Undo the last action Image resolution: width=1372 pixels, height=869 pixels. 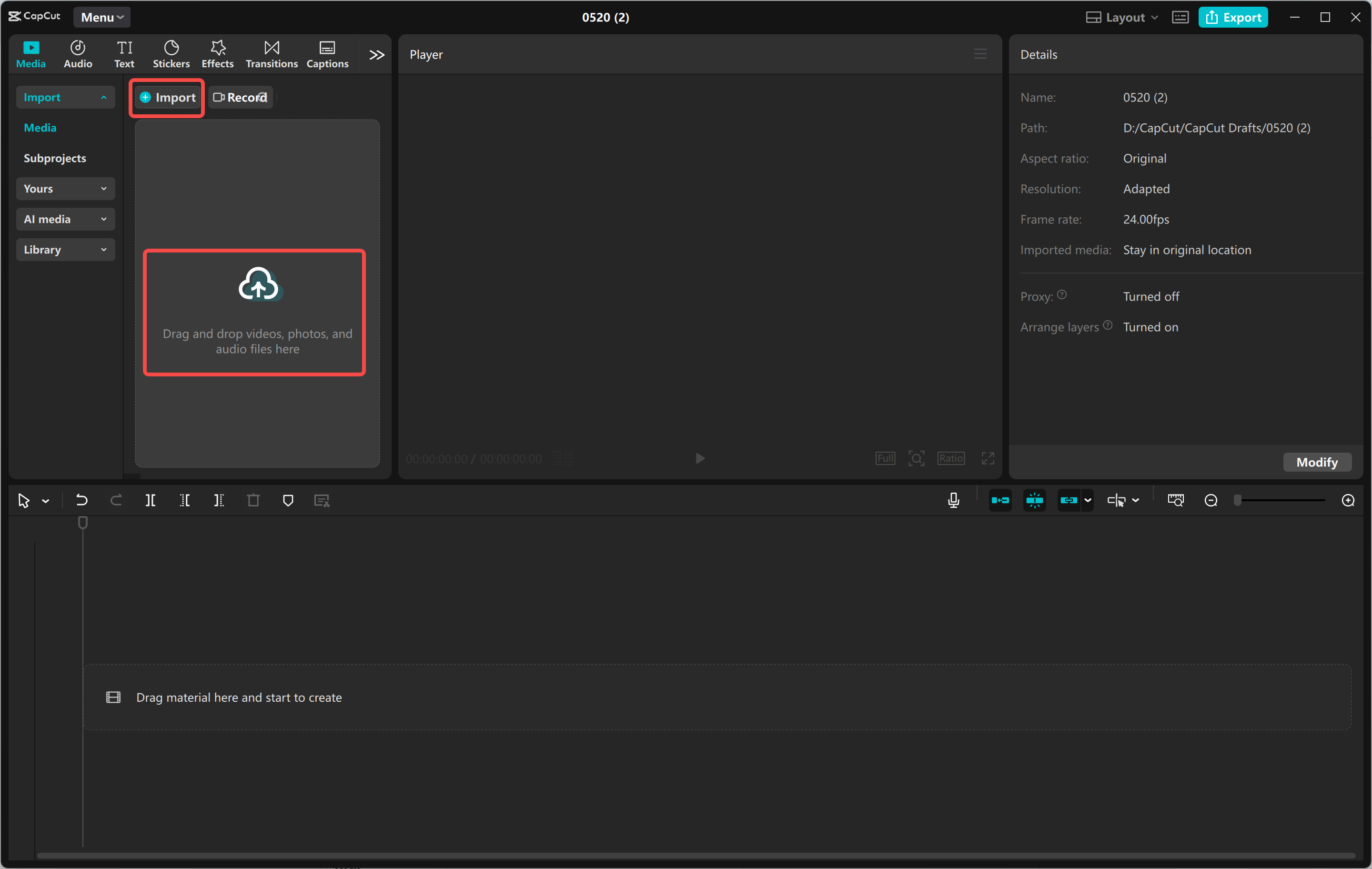point(81,500)
